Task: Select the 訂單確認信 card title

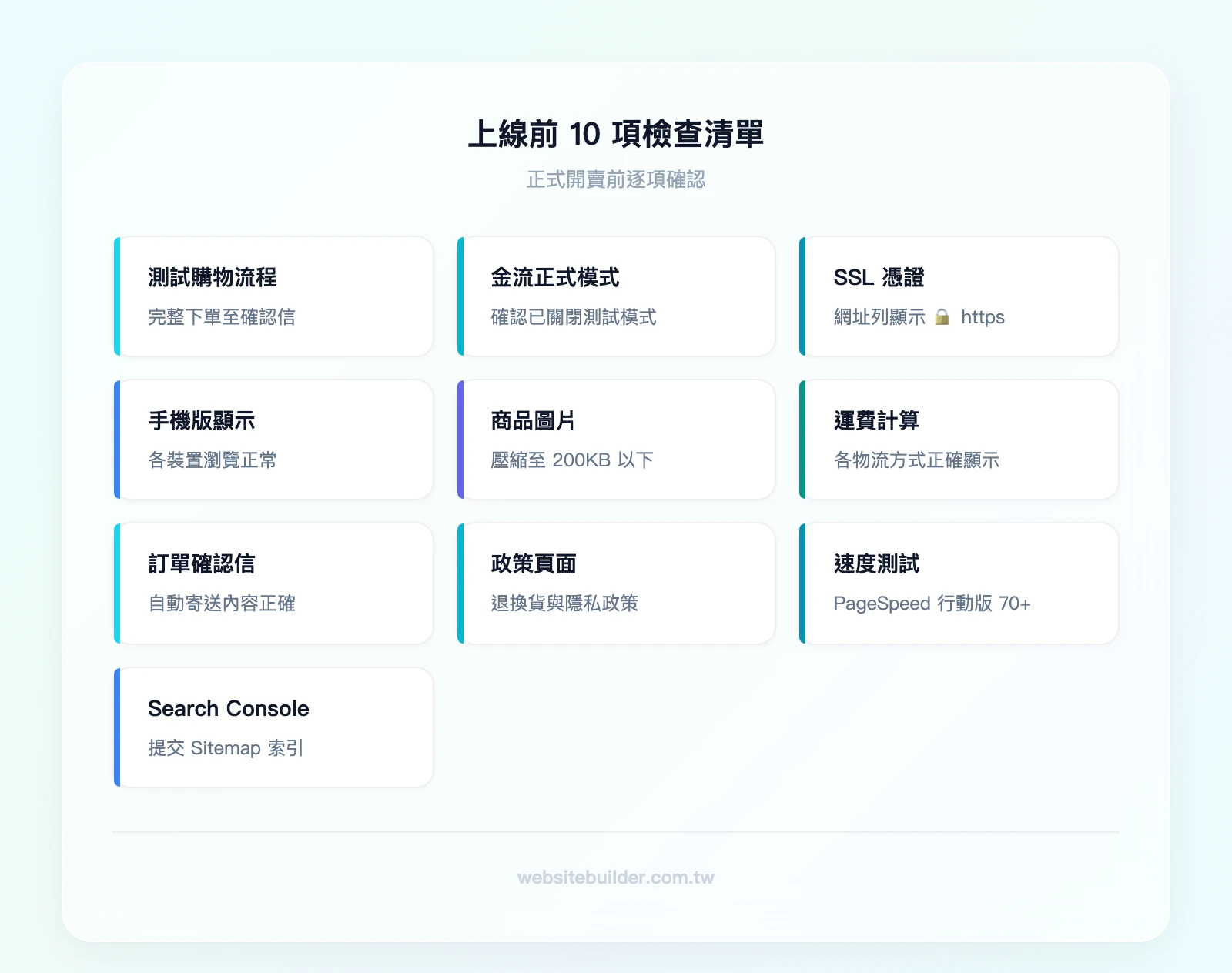Action: point(202,564)
